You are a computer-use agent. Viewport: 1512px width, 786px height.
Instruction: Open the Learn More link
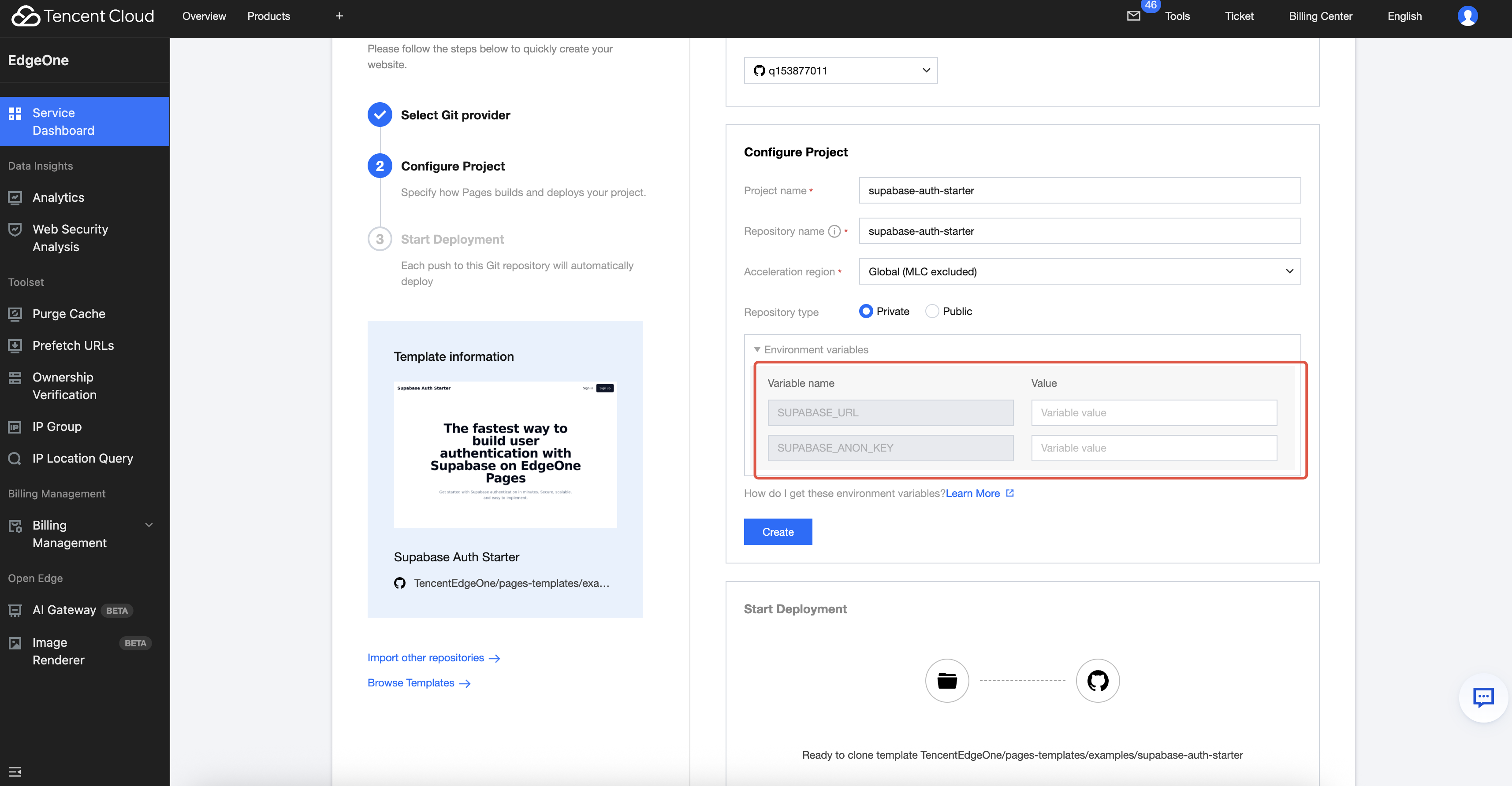972,493
